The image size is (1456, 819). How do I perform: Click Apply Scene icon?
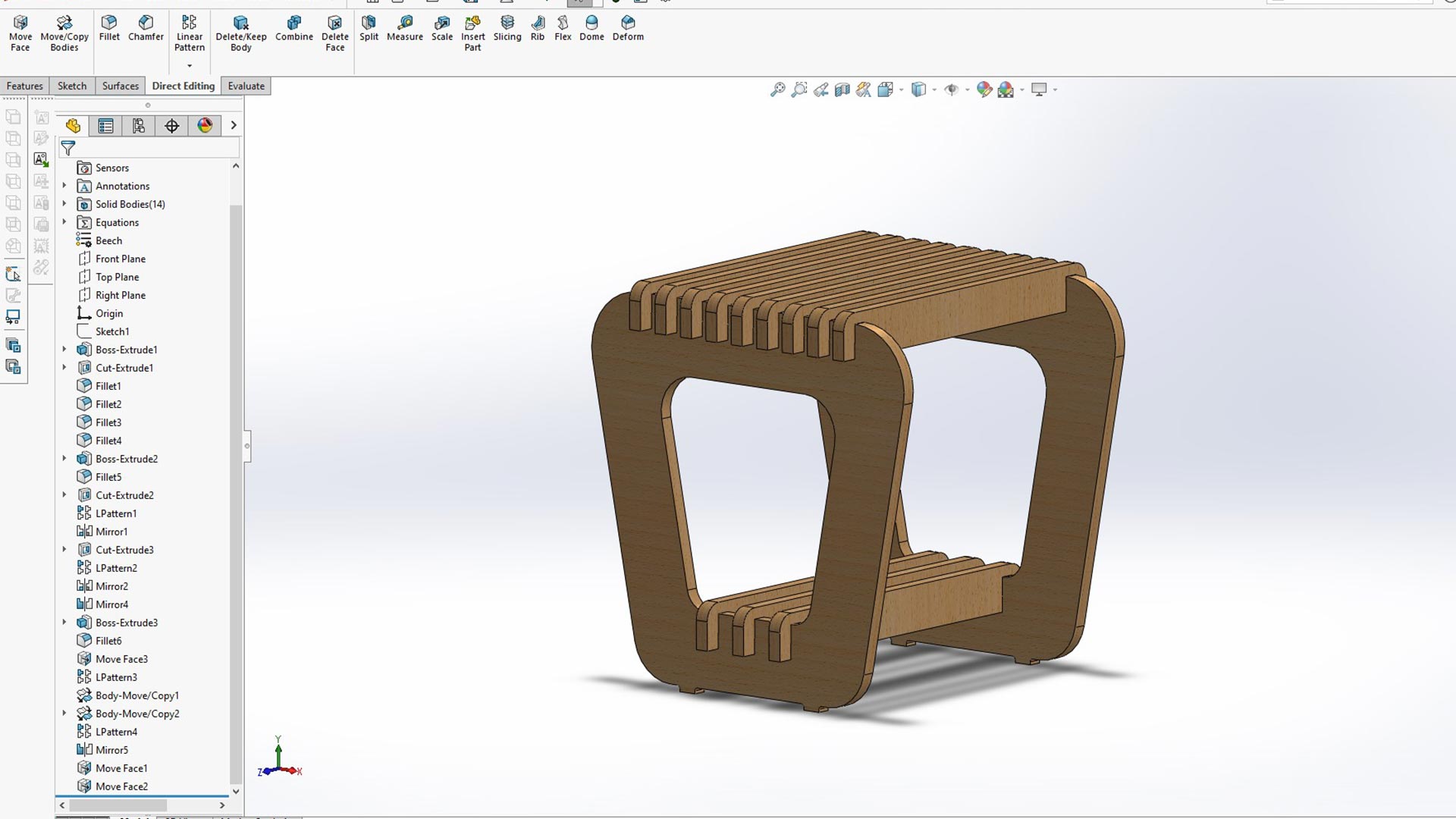click(1006, 90)
